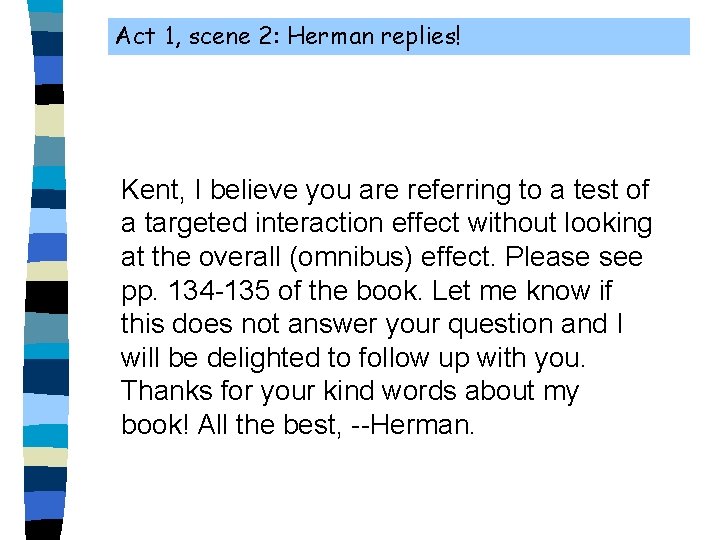The image size is (720, 540).
Task: Click the sentence starting 'Thanks for your kind'
Action: click(349, 392)
